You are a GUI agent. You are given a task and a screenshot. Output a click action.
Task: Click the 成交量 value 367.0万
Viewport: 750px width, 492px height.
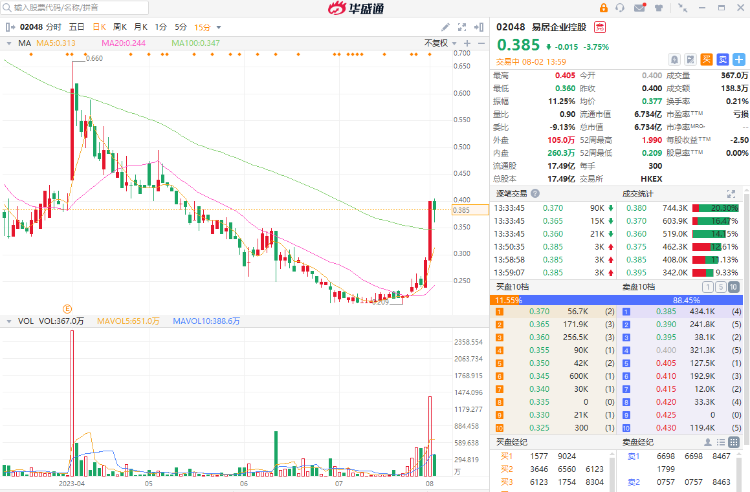click(735, 76)
